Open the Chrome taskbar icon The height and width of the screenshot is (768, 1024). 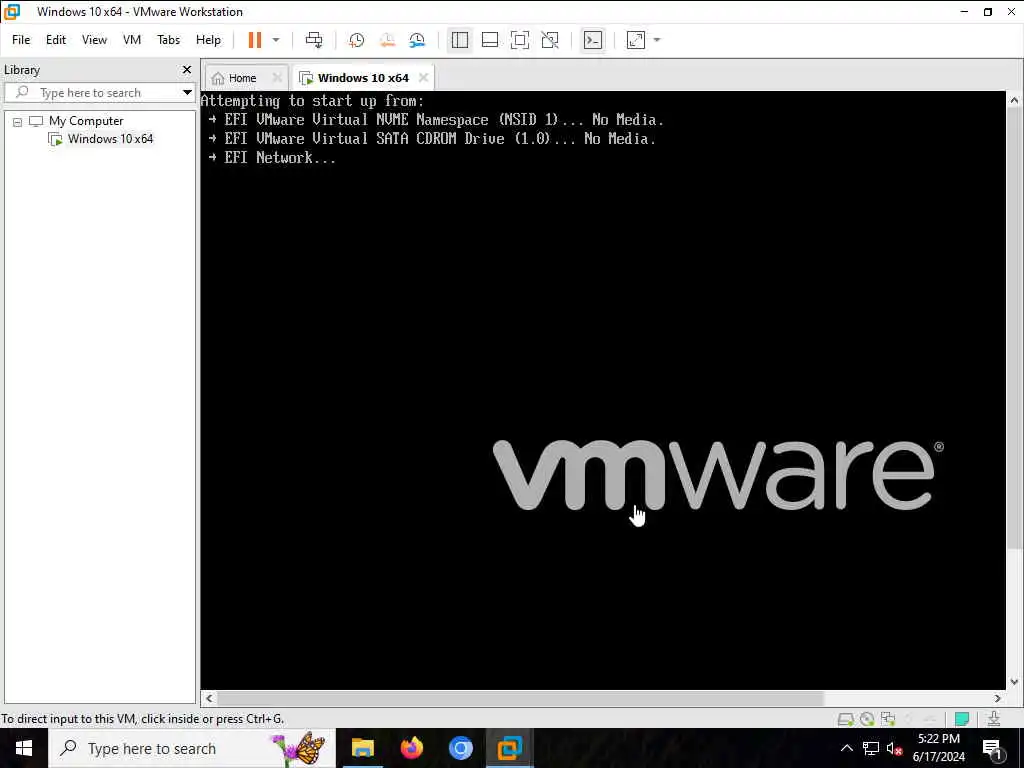click(460, 748)
